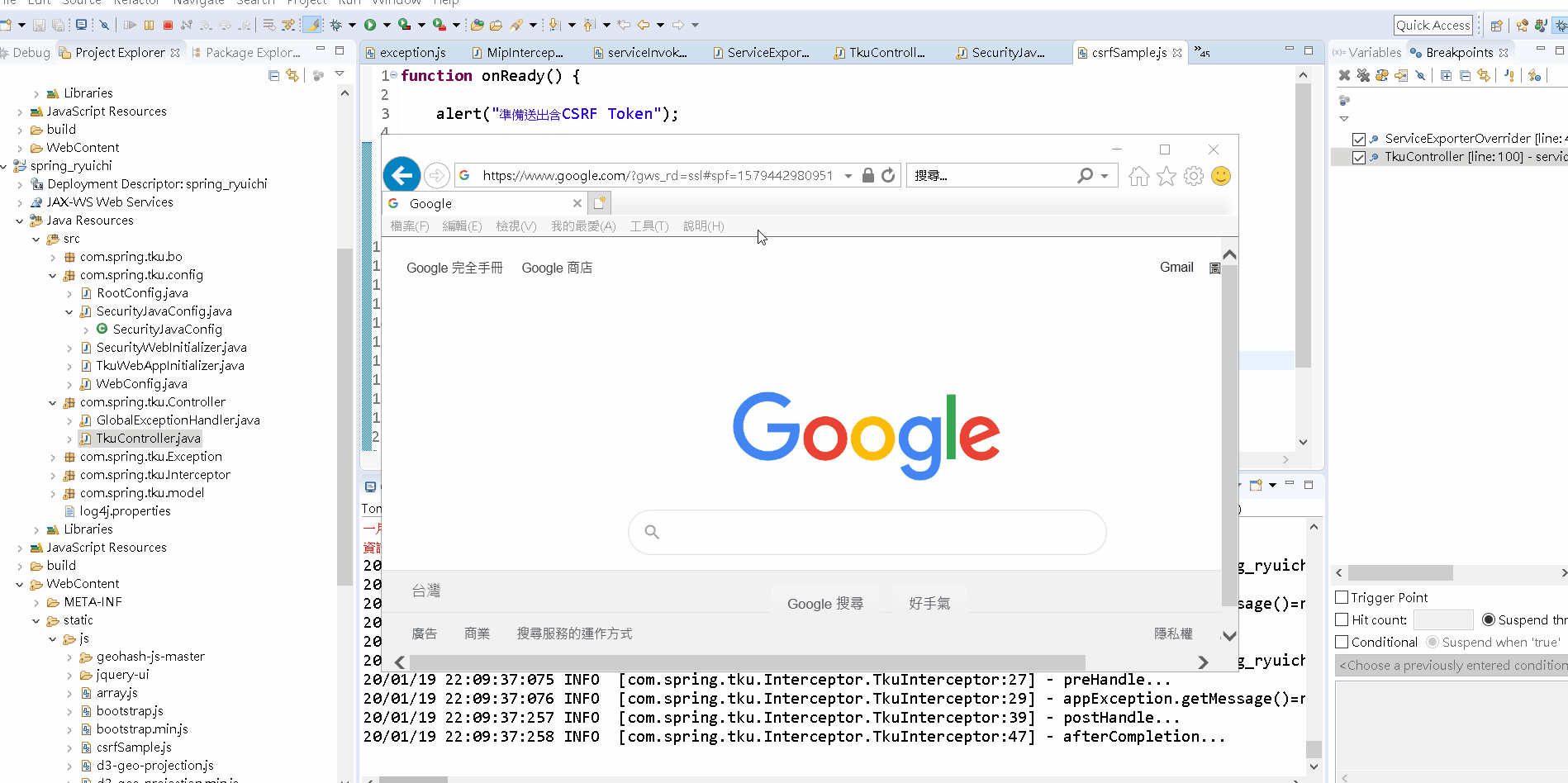The image size is (1568, 783).
Task: Click the 好手氣 button on Google
Action: (930, 603)
